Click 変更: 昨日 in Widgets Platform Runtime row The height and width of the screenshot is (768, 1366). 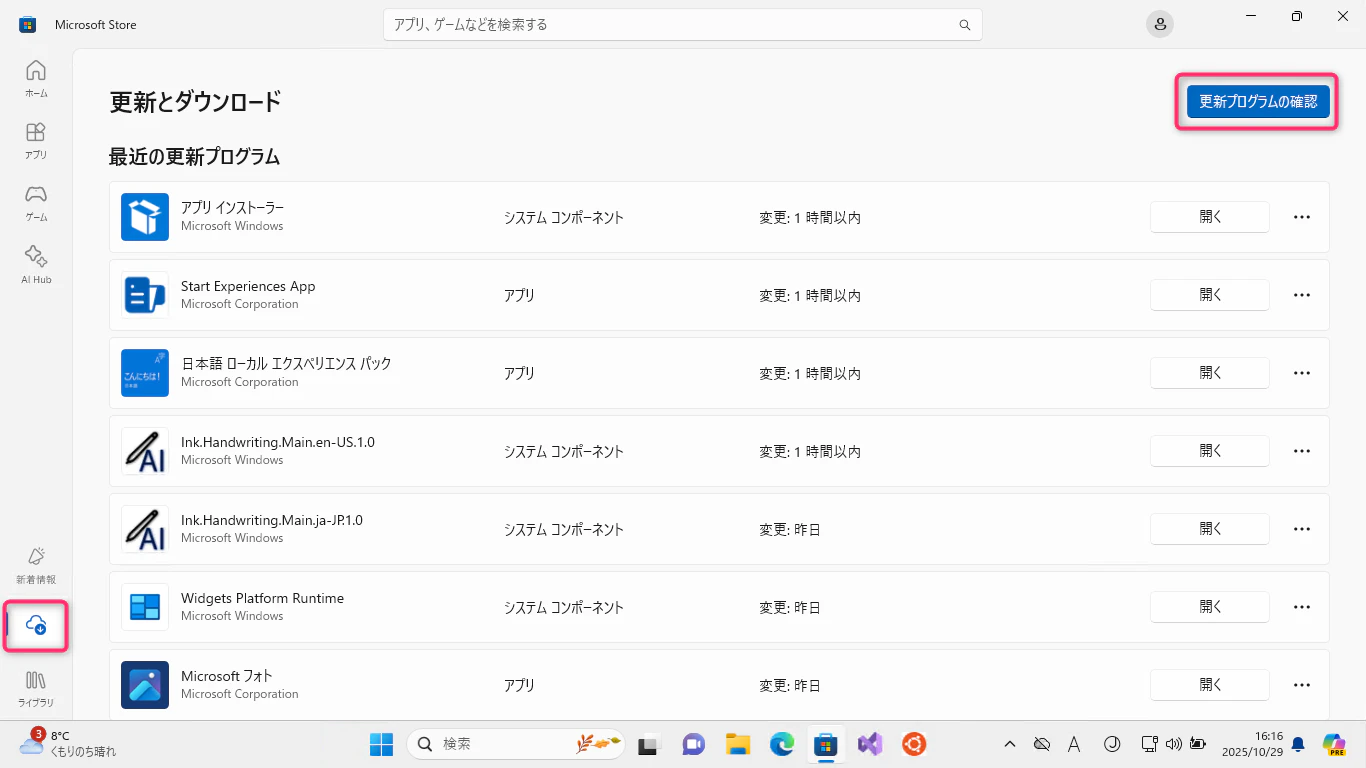click(x=790, y=608)
